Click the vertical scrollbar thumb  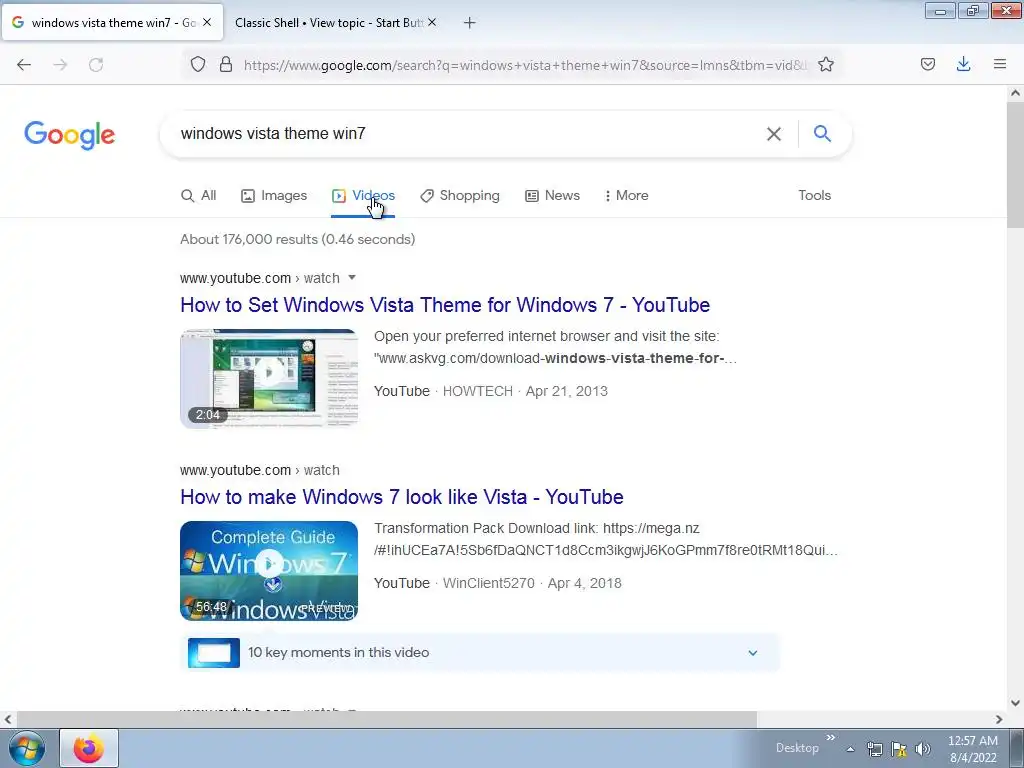[x=1015, y=165]
